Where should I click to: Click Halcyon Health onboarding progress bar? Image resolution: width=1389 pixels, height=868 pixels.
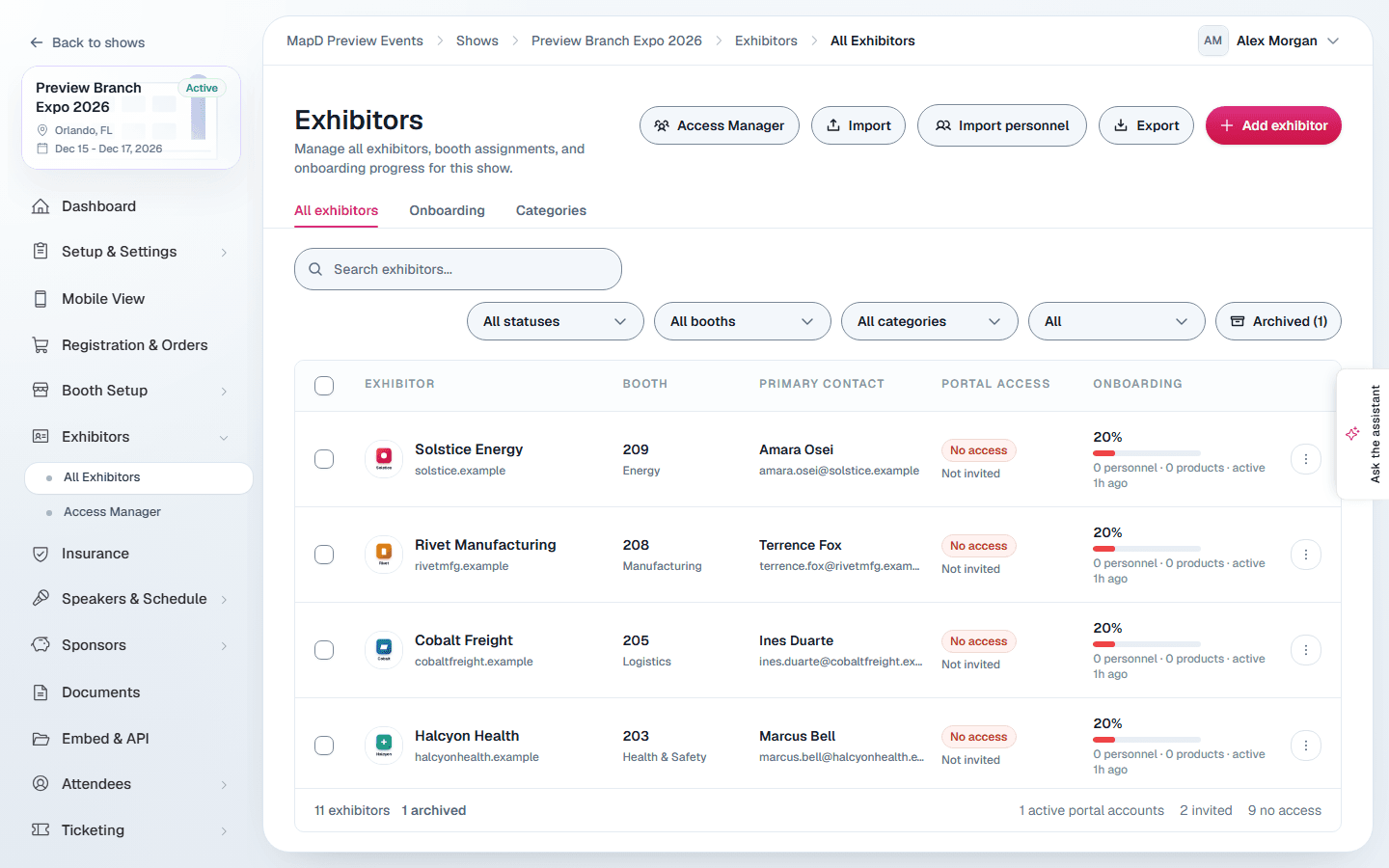pos(1147,740)
